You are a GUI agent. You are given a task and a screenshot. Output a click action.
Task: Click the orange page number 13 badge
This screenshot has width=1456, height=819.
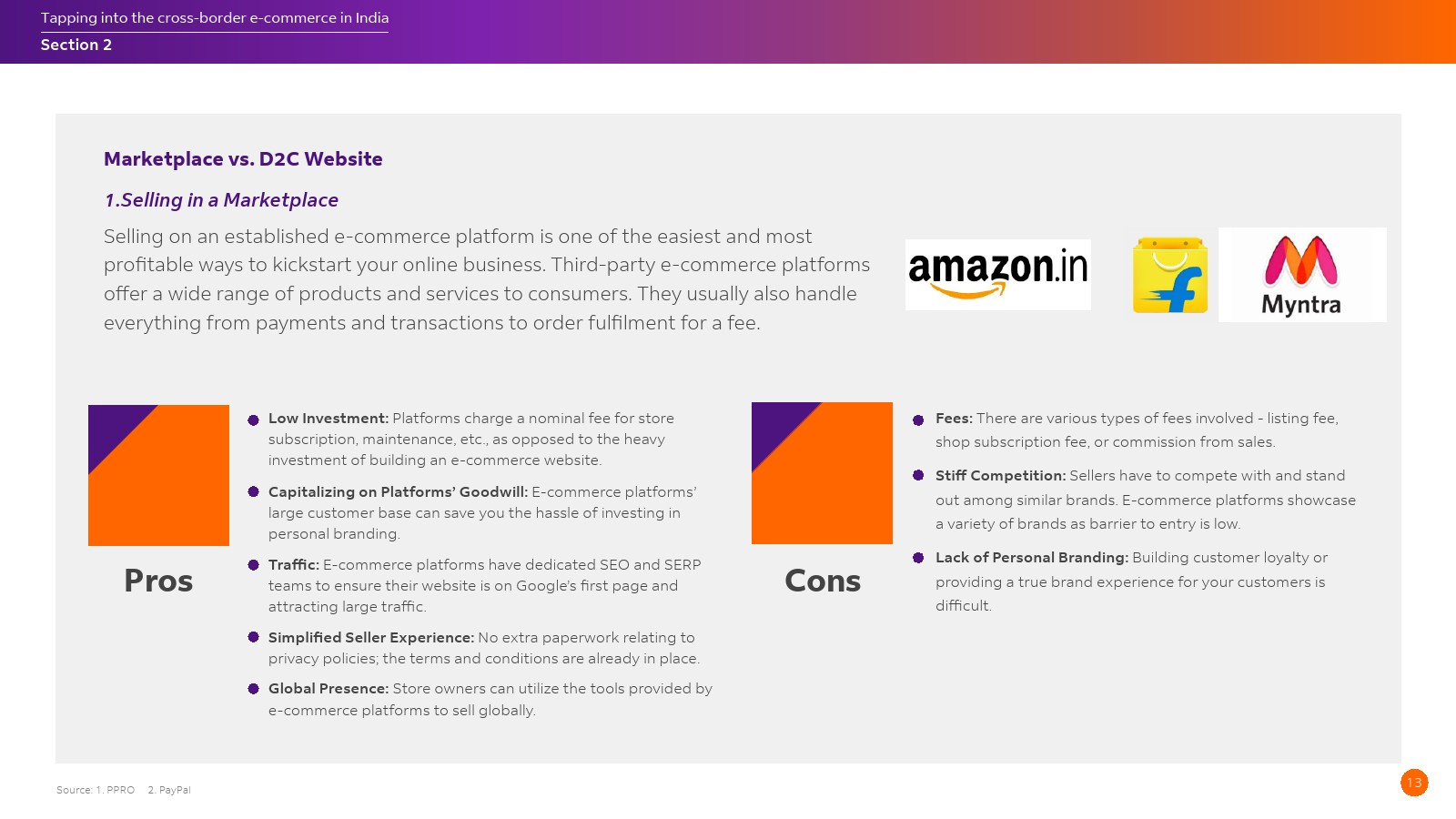click(1414, 783)
